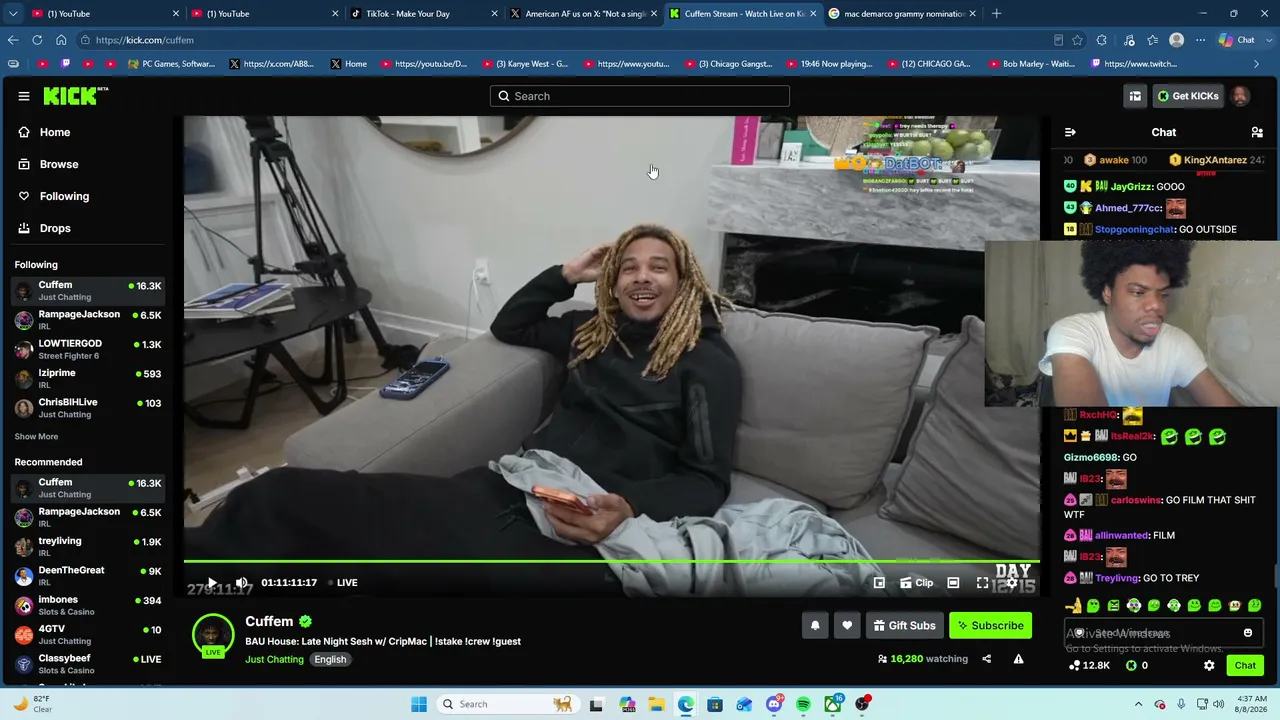Toggle theater mode on video player

953,583
